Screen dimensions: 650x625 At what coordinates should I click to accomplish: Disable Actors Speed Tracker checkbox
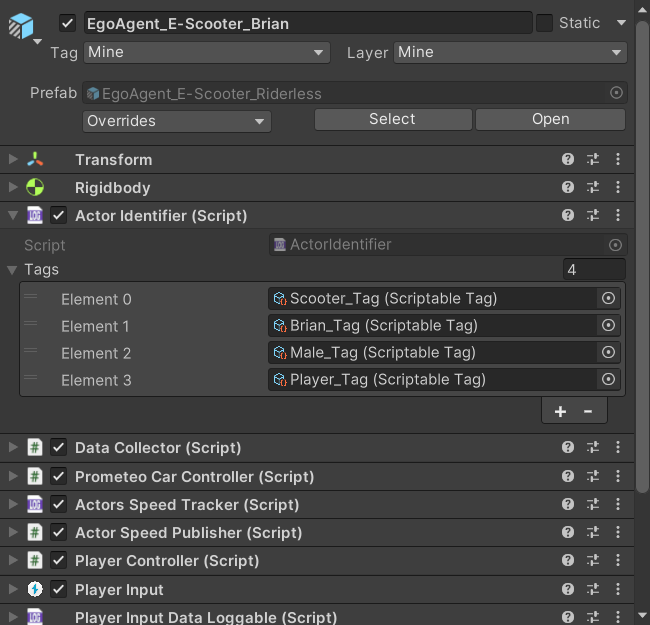coord(58,504)
